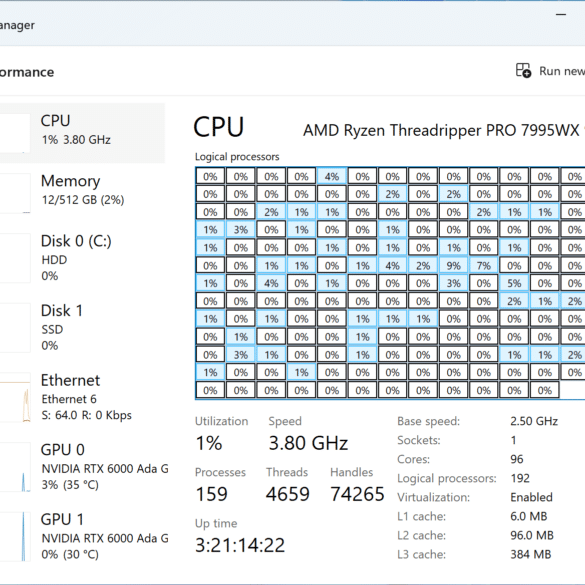Select the CPU performance item

coord(82,133)
